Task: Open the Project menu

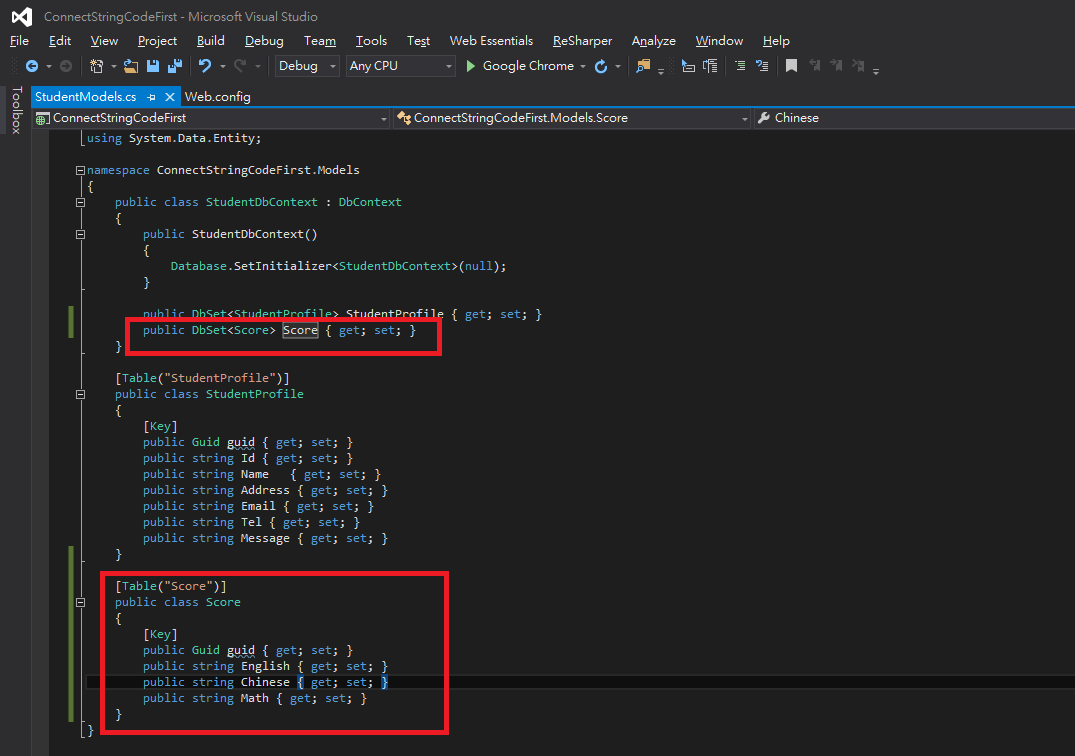Action: (157, 41)
